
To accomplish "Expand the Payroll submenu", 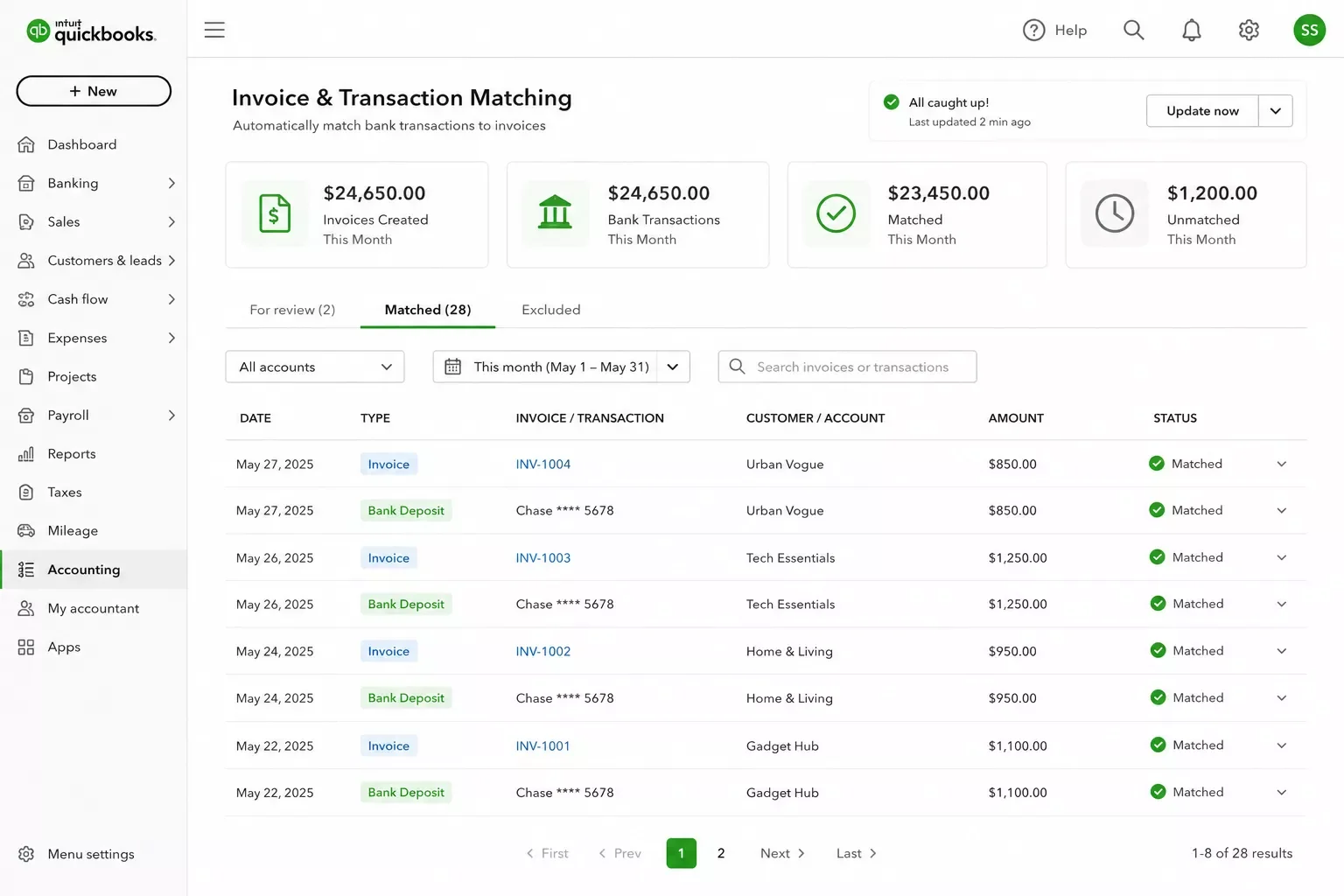I will [171, 415].
